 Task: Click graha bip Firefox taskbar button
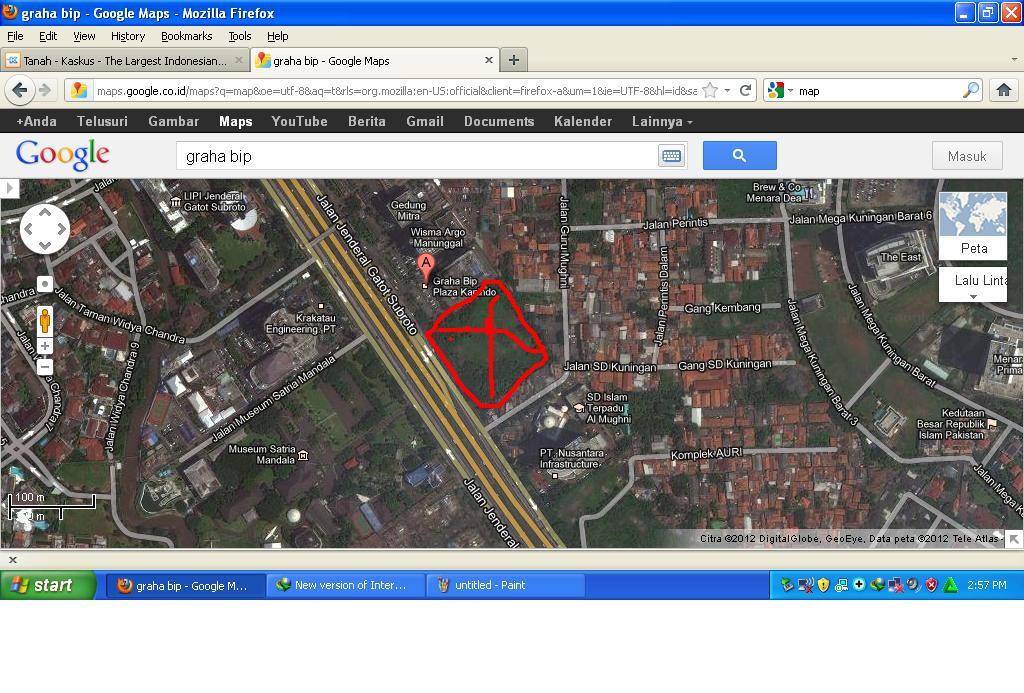[185, 585]
